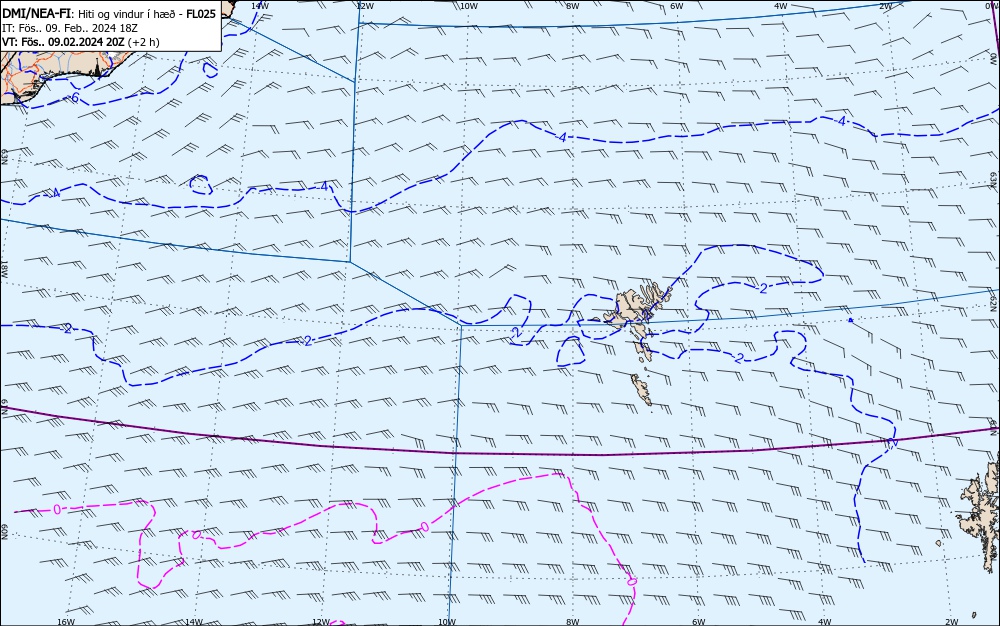Click the southernmost Faroe island, Suðuroy
Screen dimensions: 1000x626
[642, 389]
